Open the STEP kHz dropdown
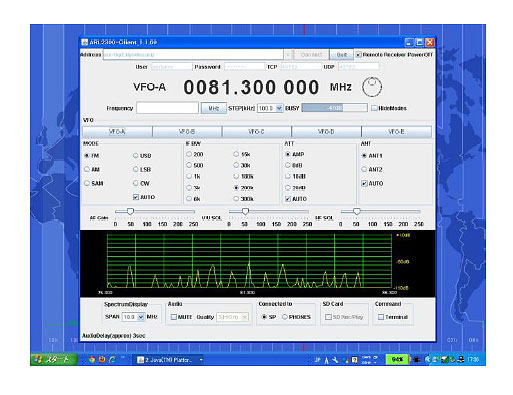 (279, 108)
